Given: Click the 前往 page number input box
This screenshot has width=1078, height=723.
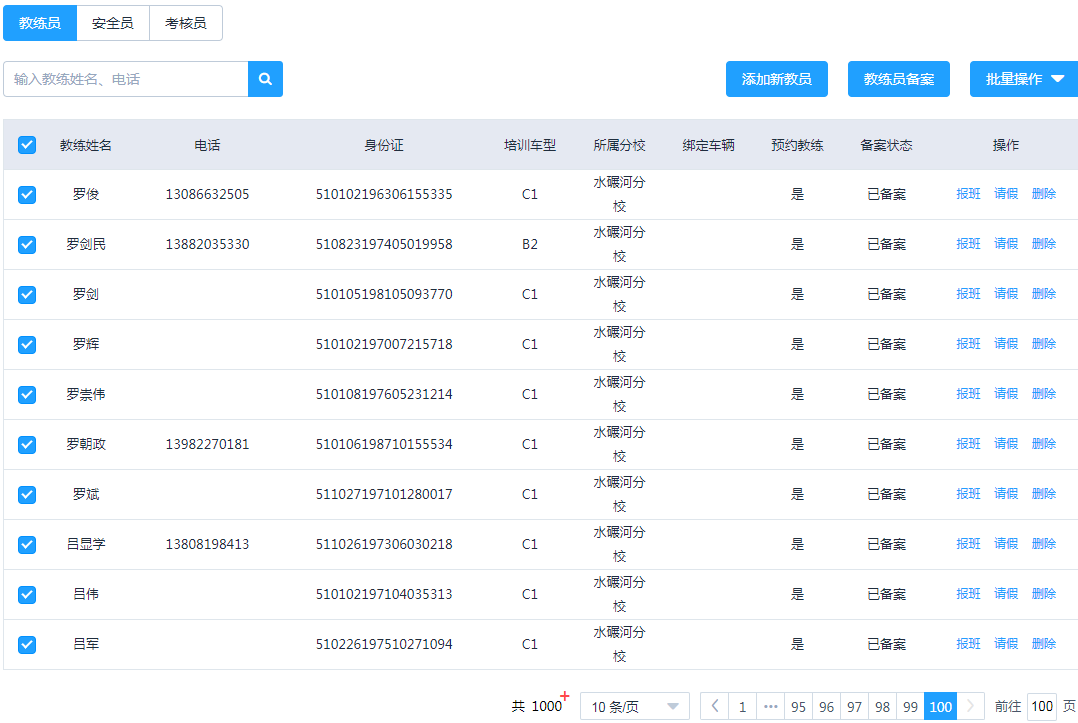Looking at the screenshot, I should pos(1041,706).
